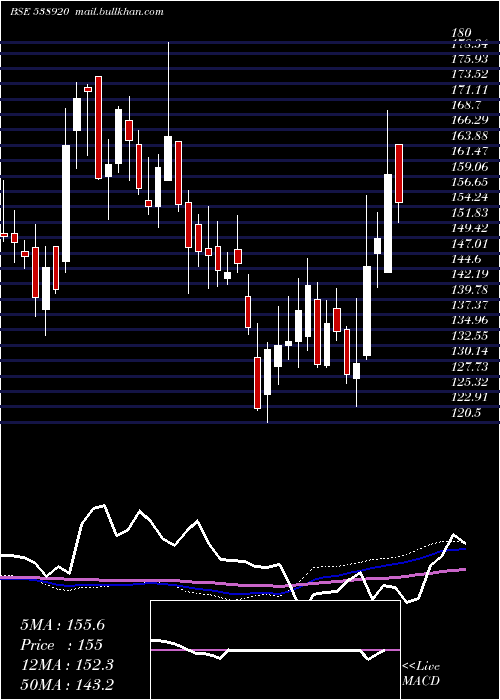Select the 127.73 price level label

(x=469, y=367)
